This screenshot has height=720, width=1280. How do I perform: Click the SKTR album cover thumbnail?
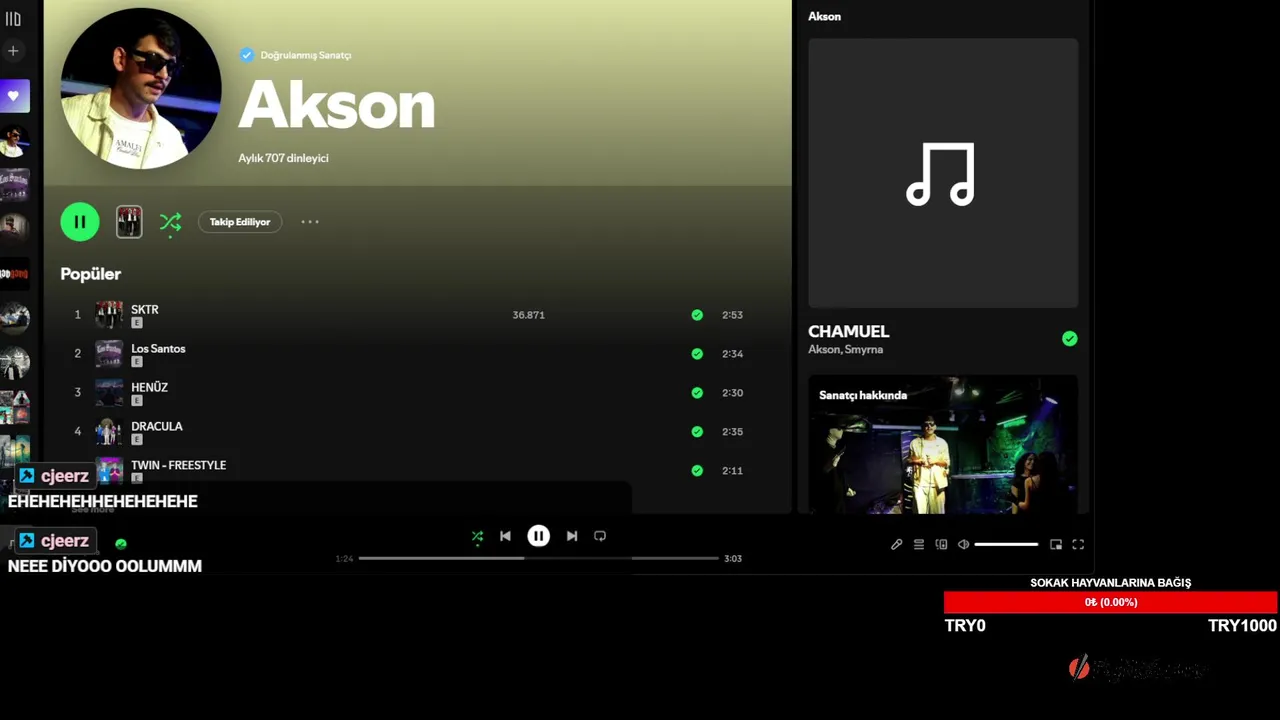point(109,315)
